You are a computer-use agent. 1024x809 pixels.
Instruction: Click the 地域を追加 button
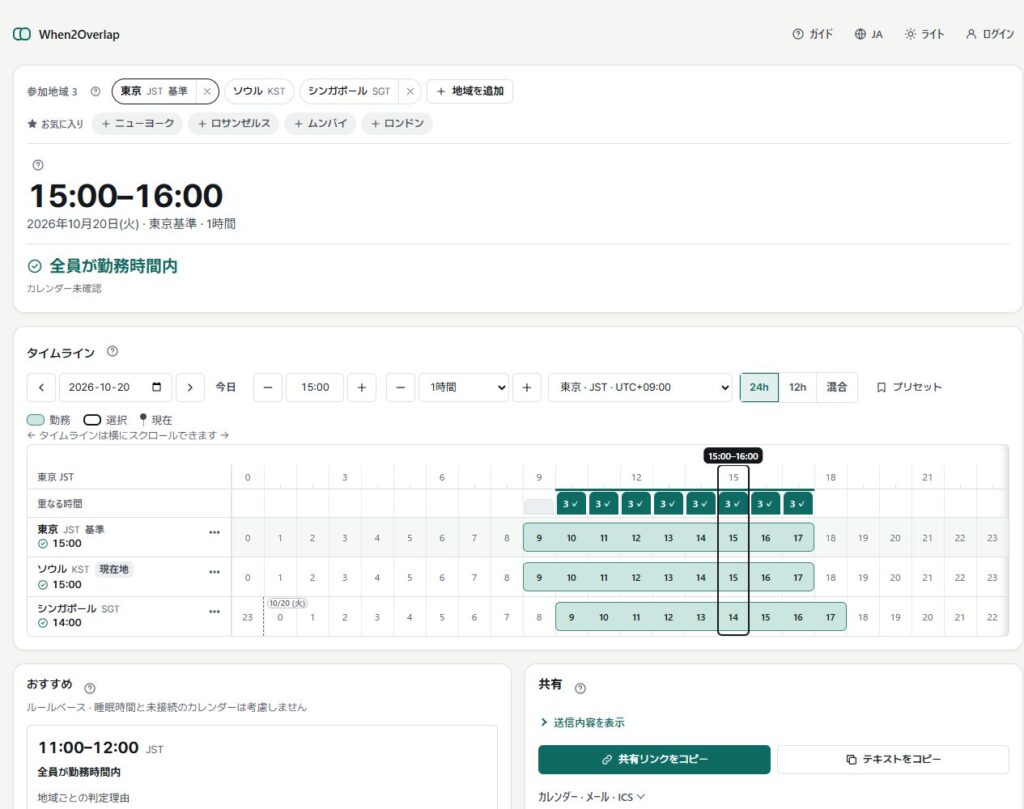point(470,91)
